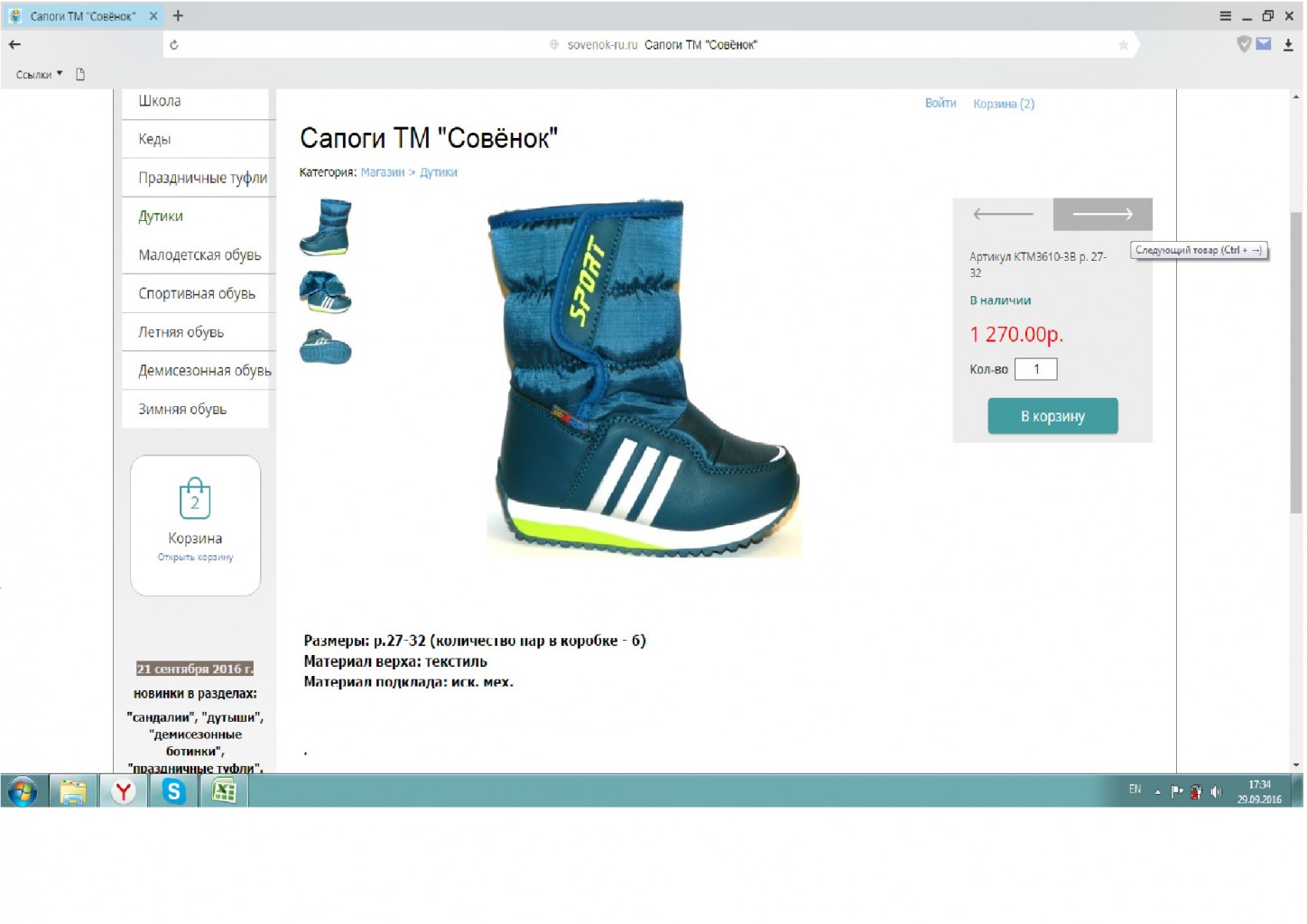Click the Магазин breadcrumb link
The height and width of the screenshot is (924, 1307).
click(383, 172)
